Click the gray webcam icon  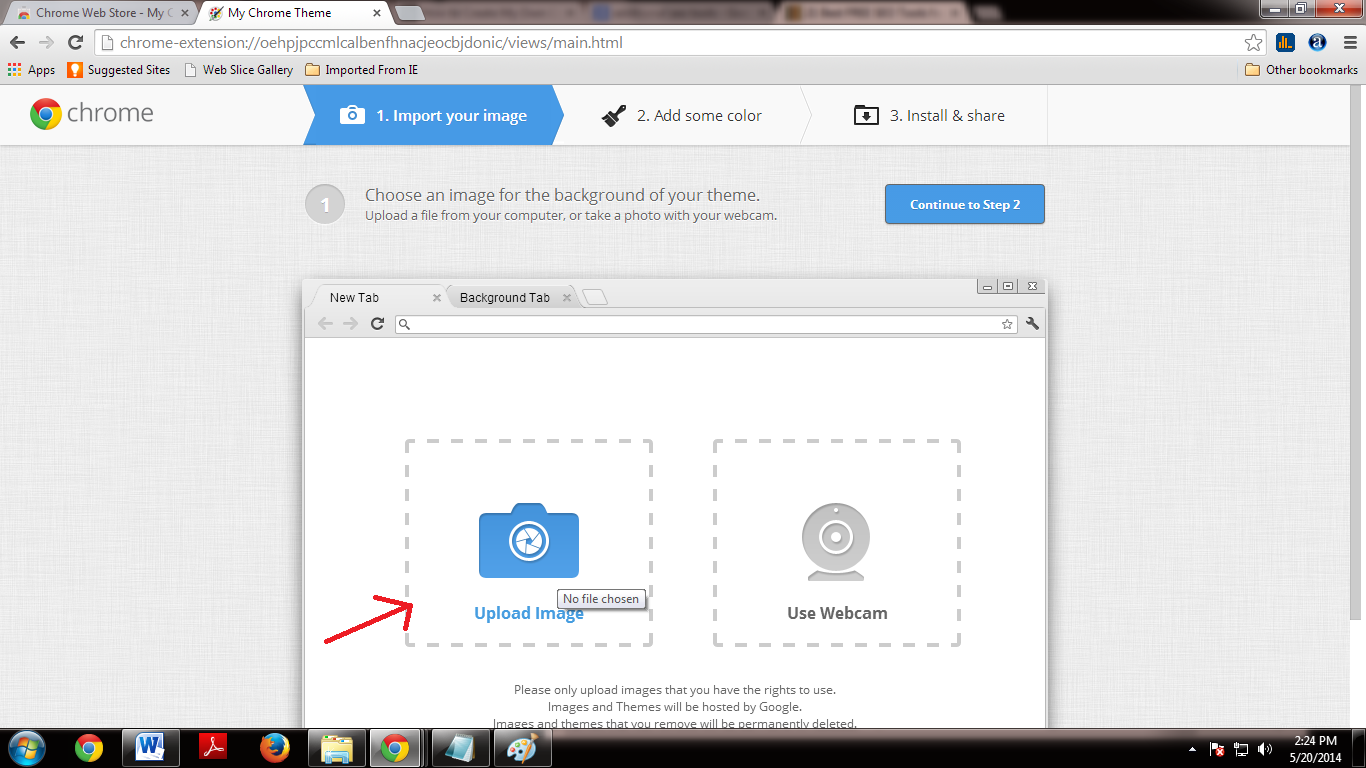[836, 541]
